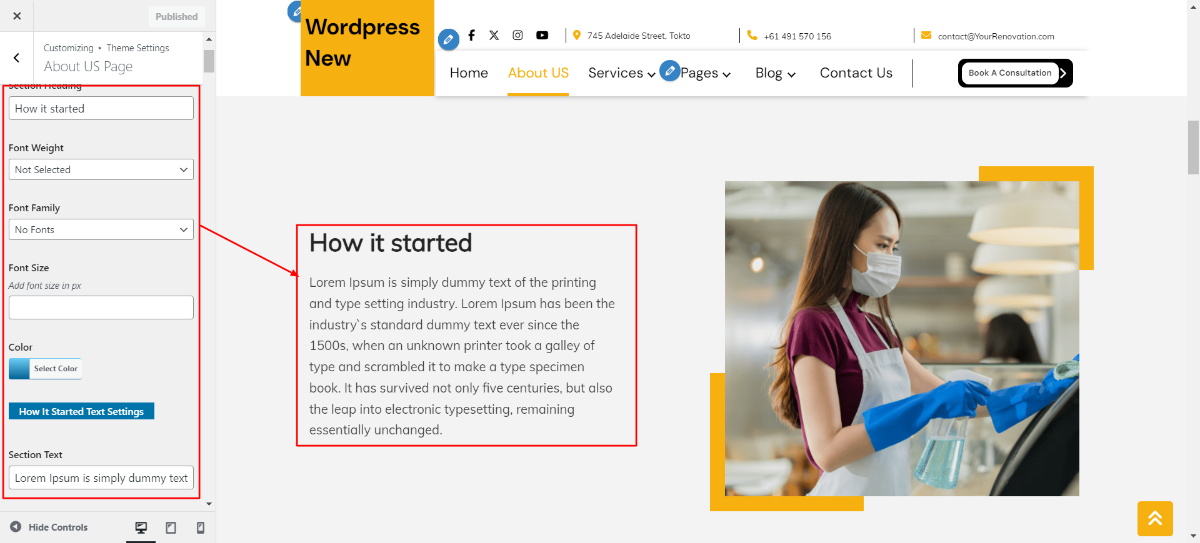Click How It Started Text Settings button

[x=81, y=411]
